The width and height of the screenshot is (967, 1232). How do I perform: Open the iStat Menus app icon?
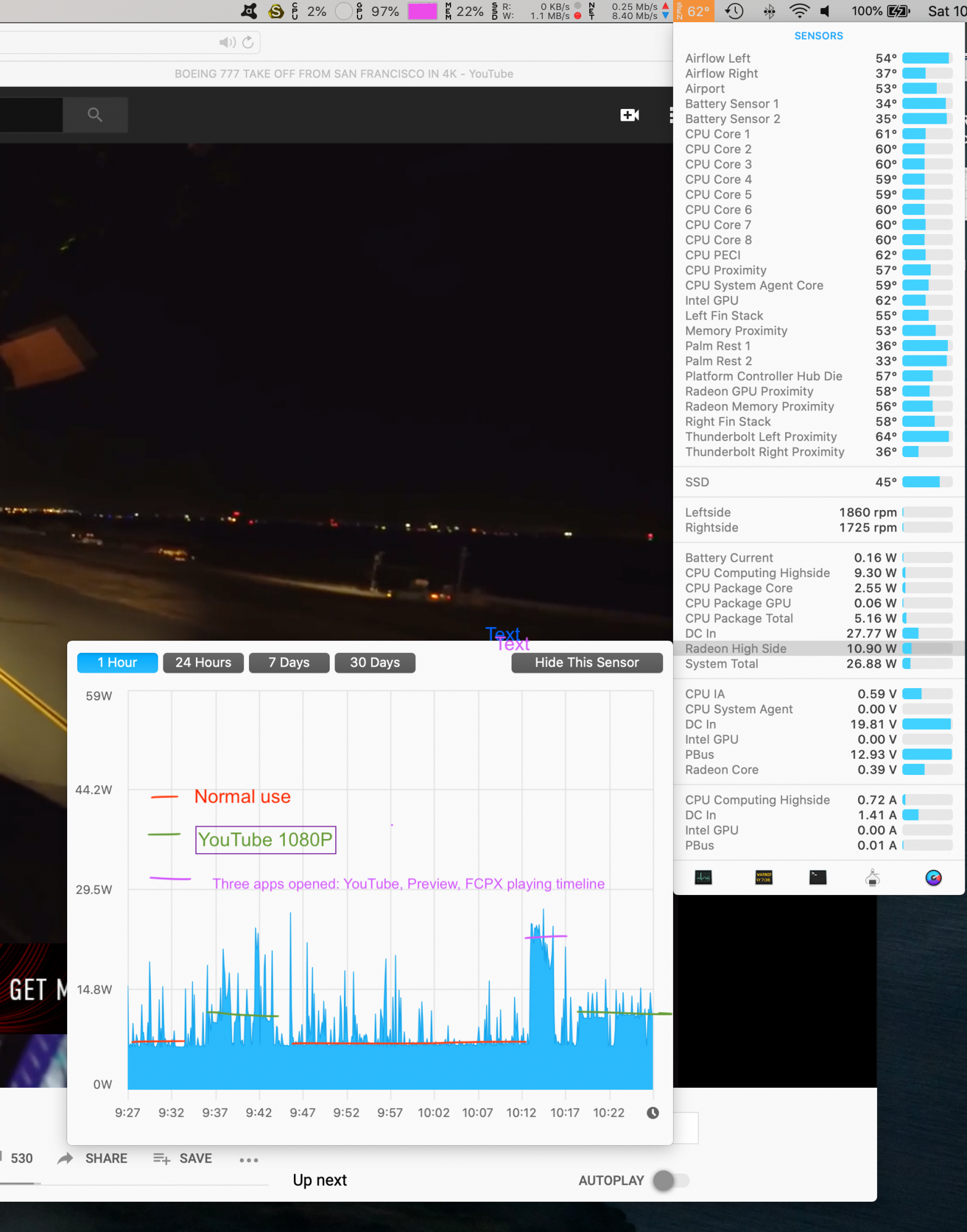933,877
